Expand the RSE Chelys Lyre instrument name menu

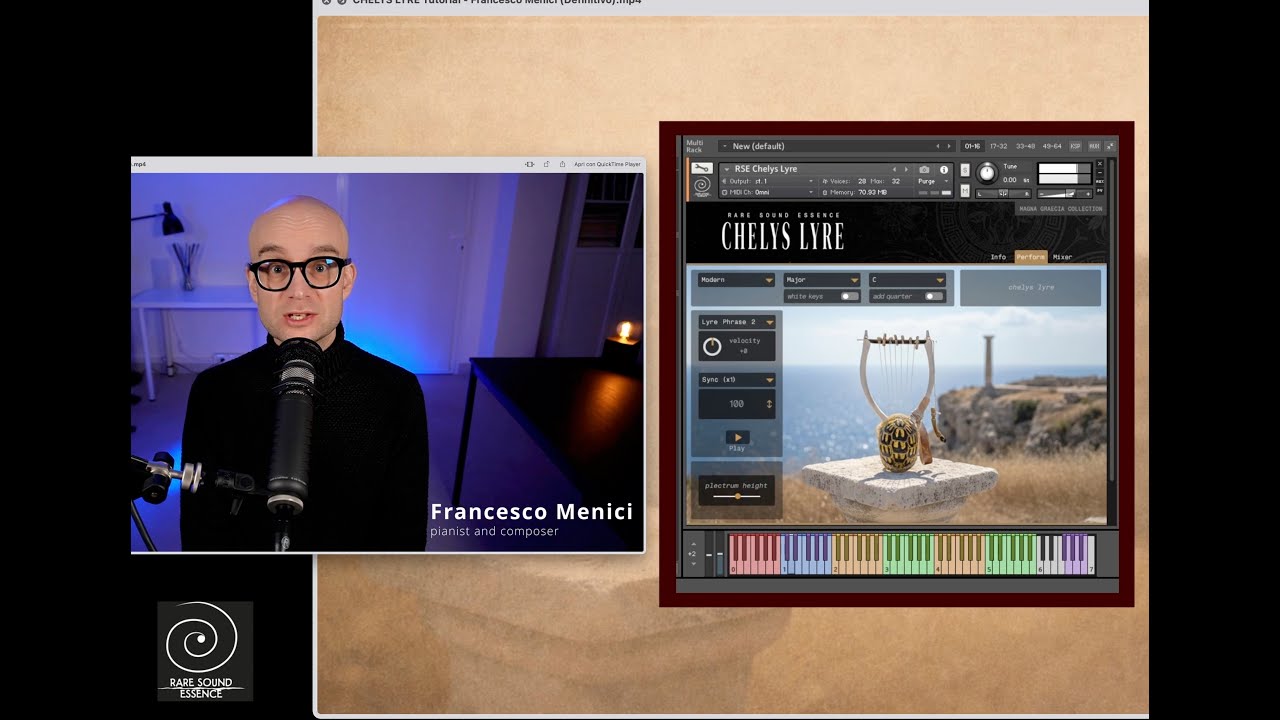point(727,169)
